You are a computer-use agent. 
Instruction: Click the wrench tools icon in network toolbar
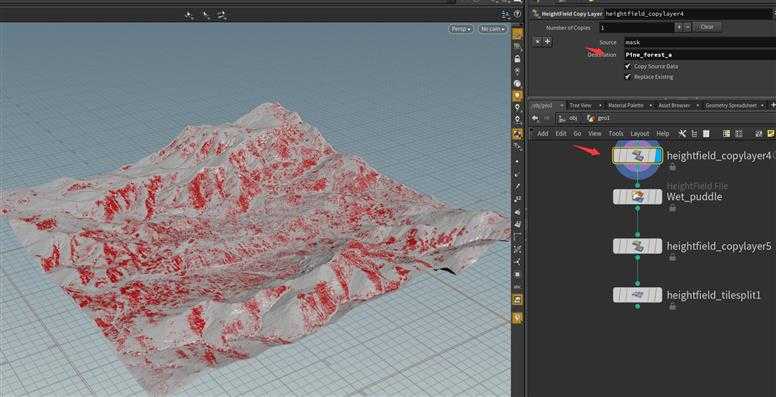(682, 134)
